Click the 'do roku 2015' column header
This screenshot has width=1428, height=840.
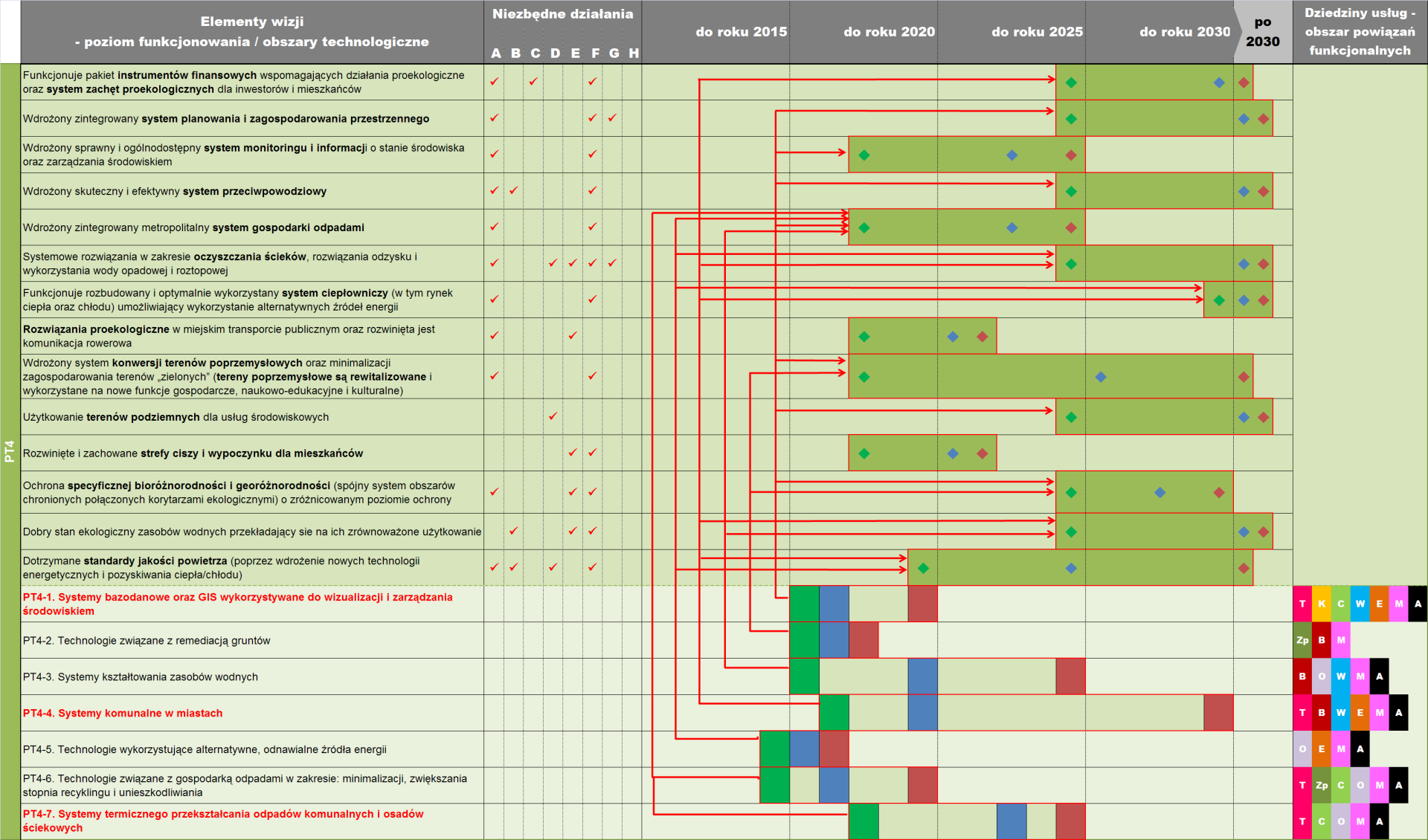(x=741, y=32)
